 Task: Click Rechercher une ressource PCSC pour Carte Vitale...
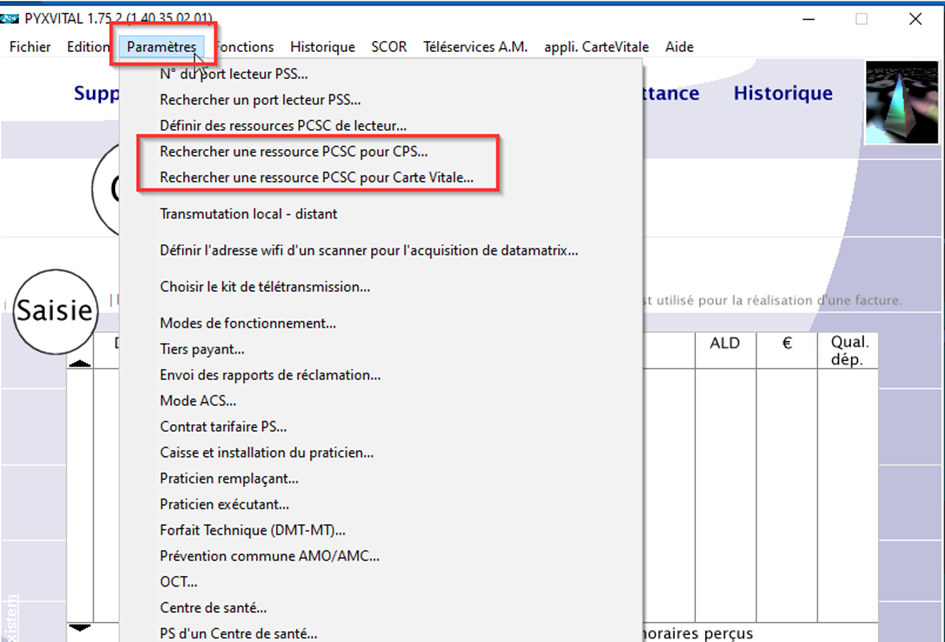coord(381,178)
